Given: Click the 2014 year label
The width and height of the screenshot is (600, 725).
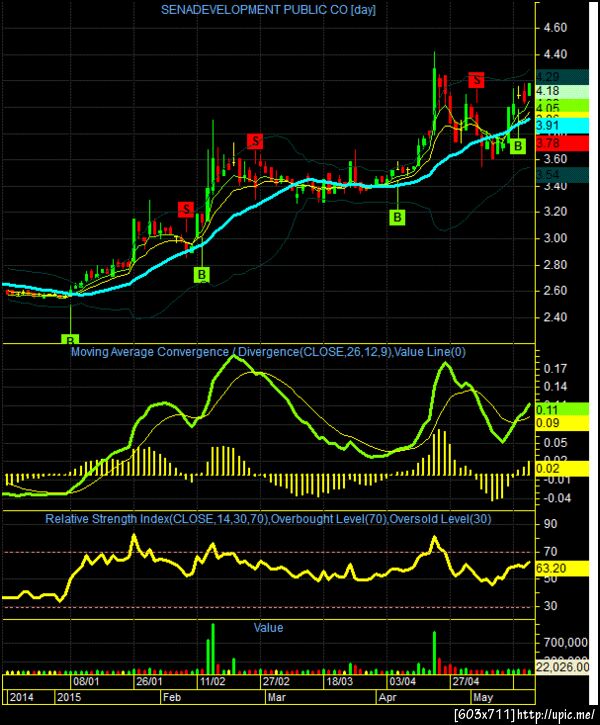Looking at the screenshot, I should [x=21, y=697].
